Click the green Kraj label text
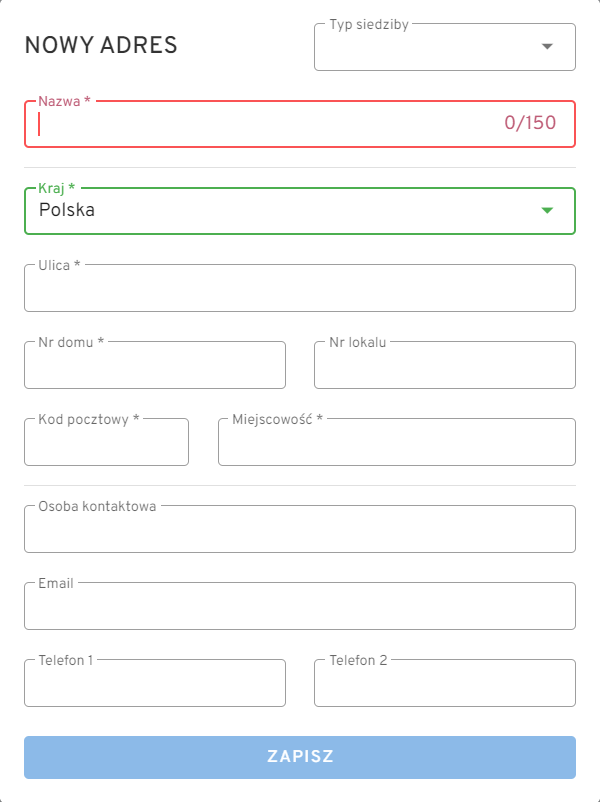This screenshot has width=600, height=802. point(57,188)
